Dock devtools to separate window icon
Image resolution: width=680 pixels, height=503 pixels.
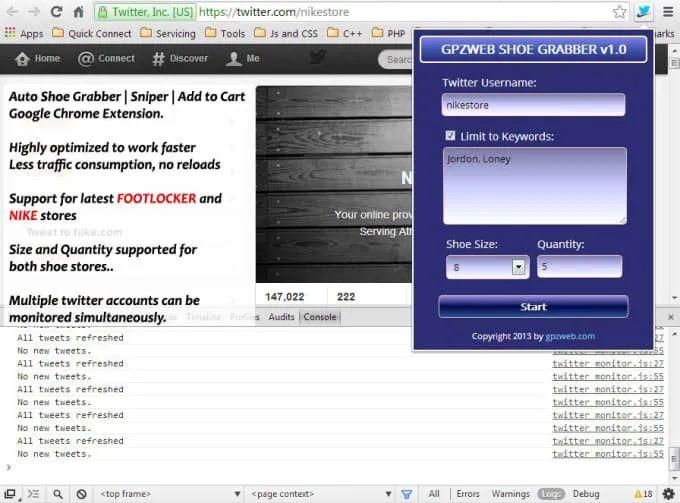coord(10,493)
